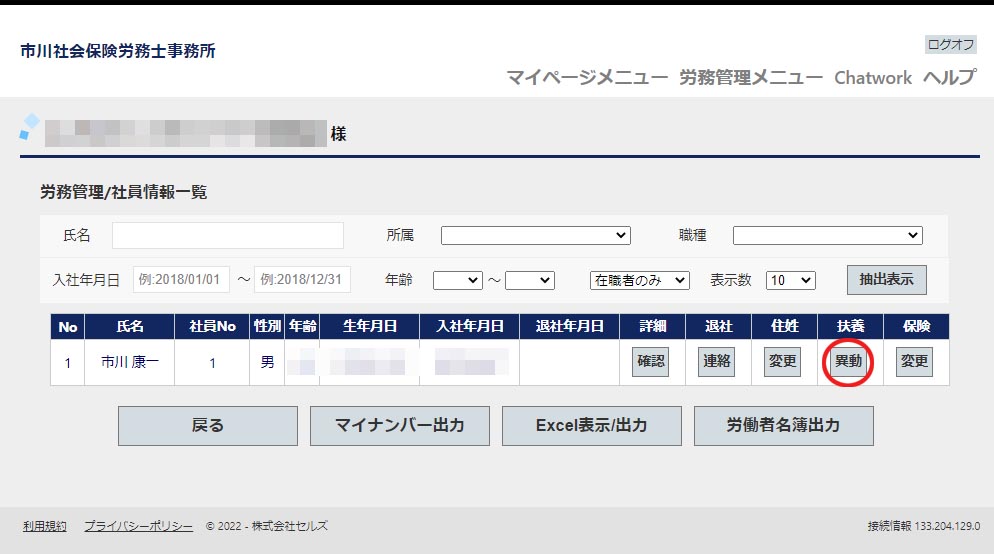994x554 pixels.
Task: Focus the 氏名 search field
Action: [x=228, y=235]
